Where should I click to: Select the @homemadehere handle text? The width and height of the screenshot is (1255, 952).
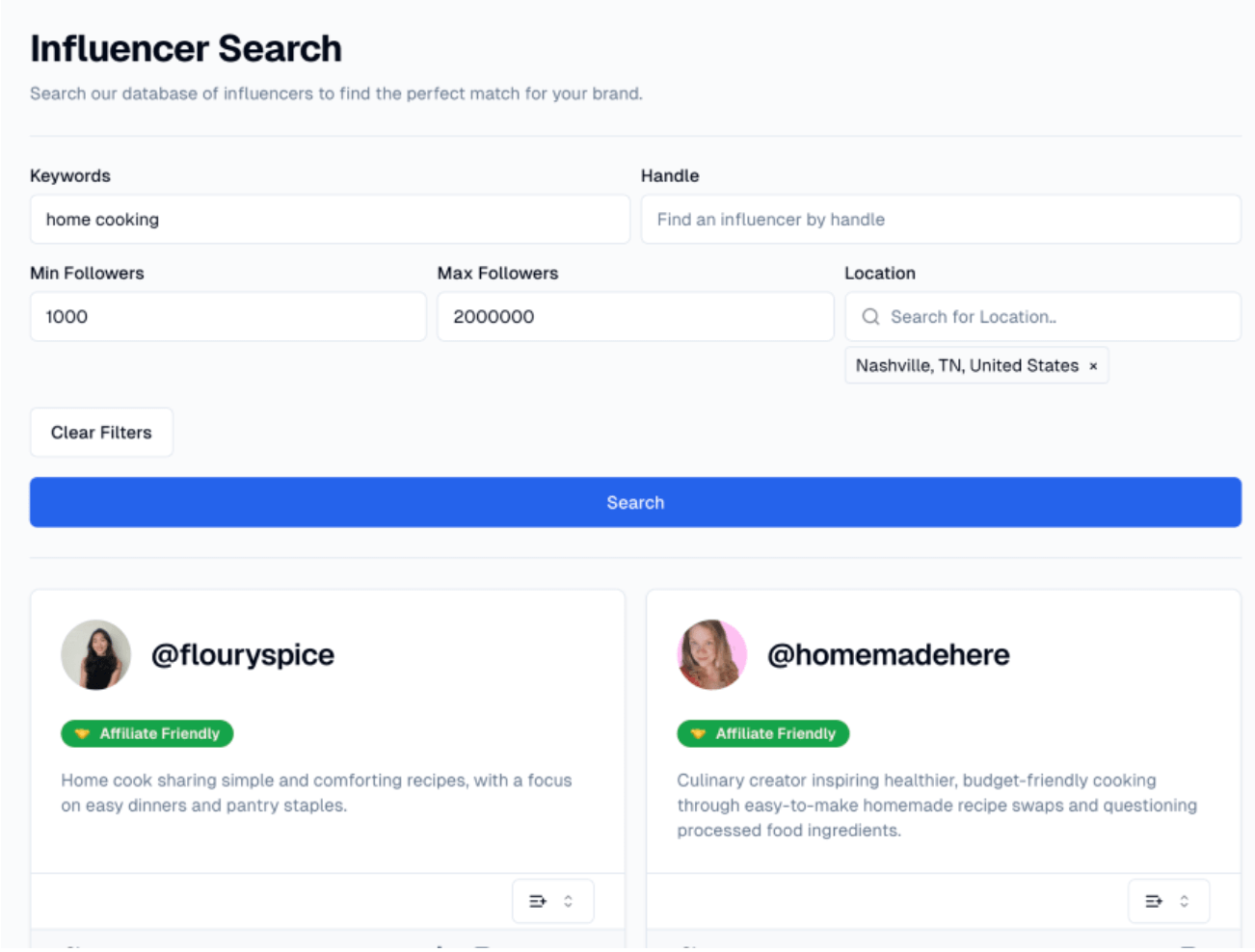pos(888,654)
